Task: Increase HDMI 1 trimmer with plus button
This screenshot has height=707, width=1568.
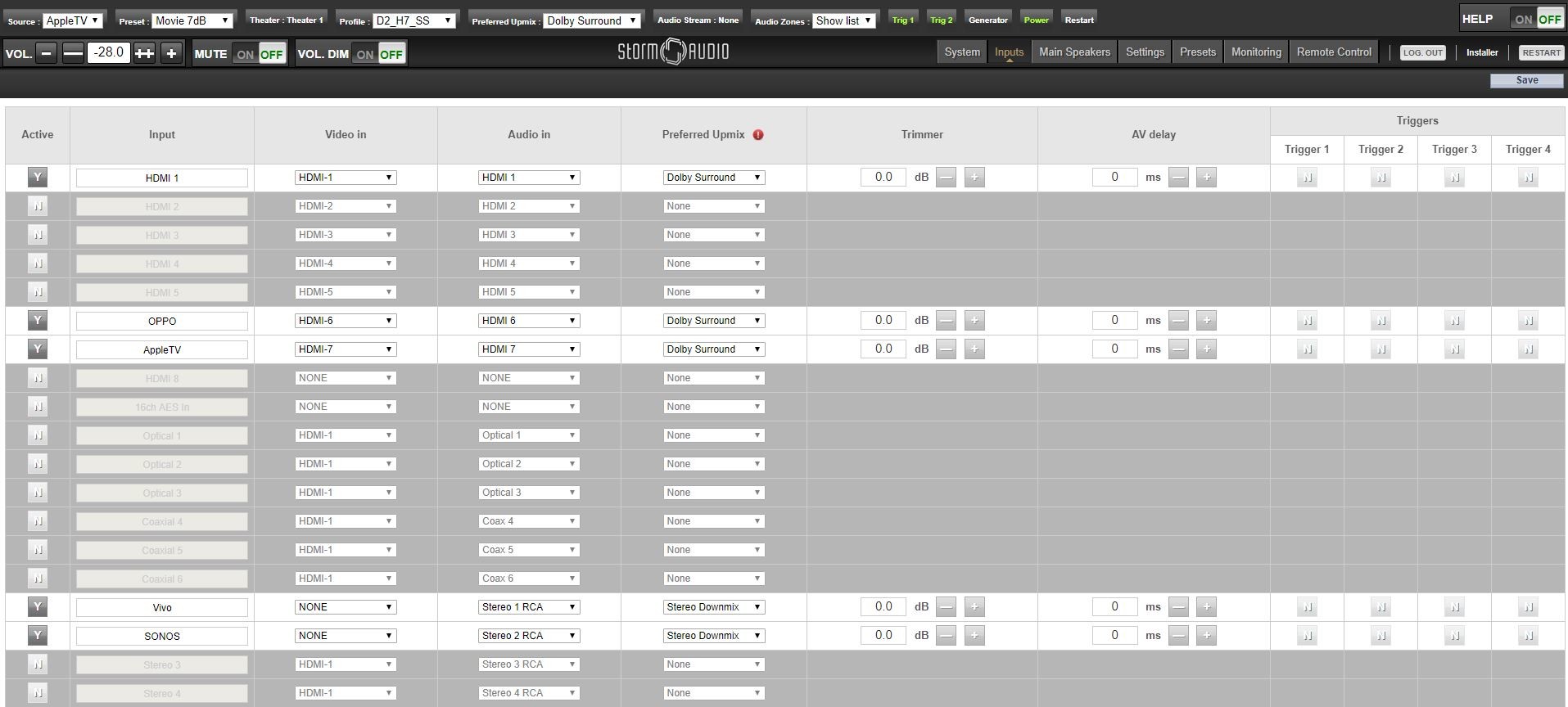Action: 974,178
